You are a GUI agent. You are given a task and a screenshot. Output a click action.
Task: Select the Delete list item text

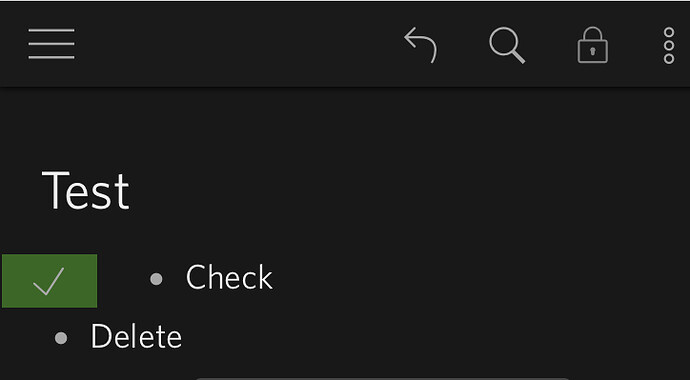(136, 336)
